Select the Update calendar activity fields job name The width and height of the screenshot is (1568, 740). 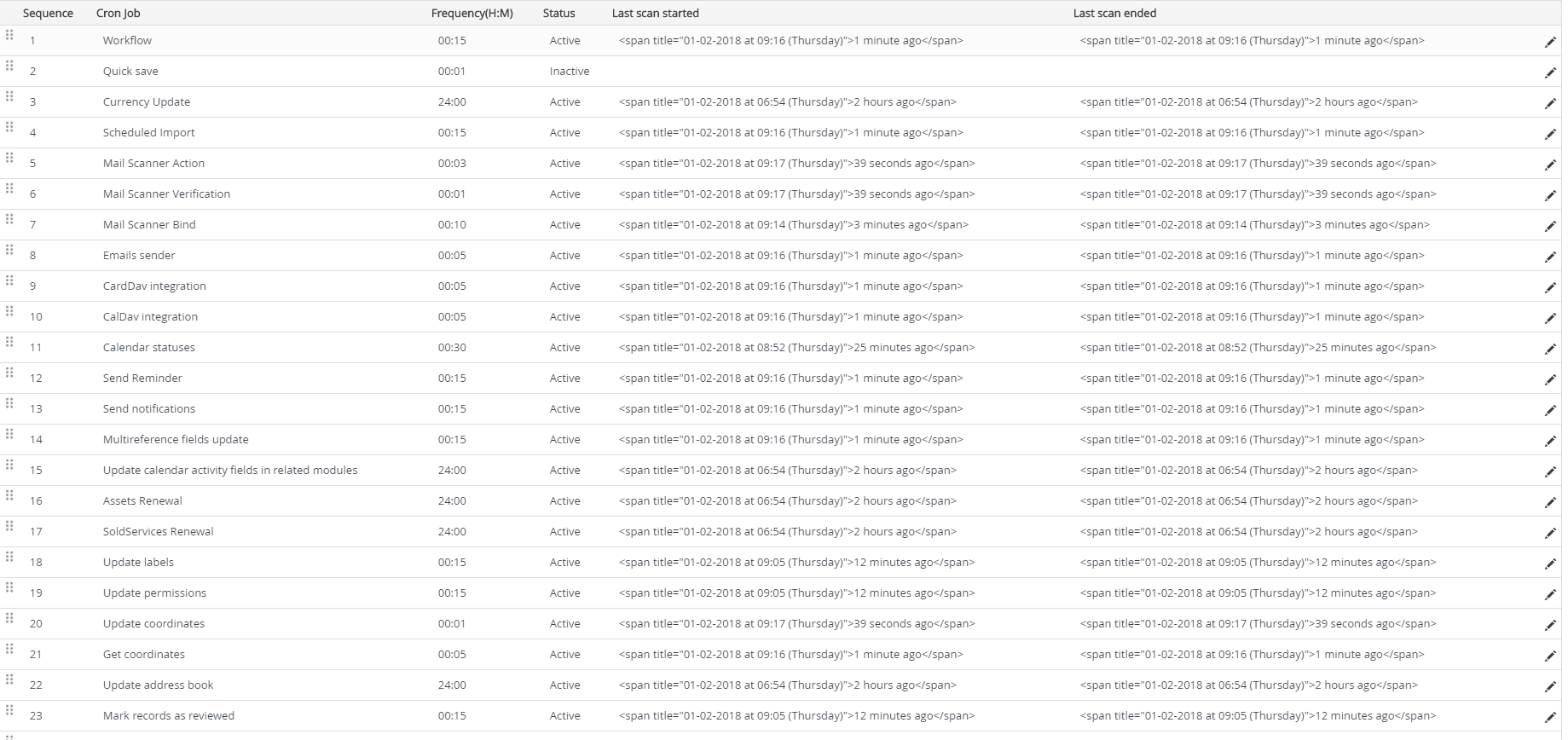coord(230,471)
